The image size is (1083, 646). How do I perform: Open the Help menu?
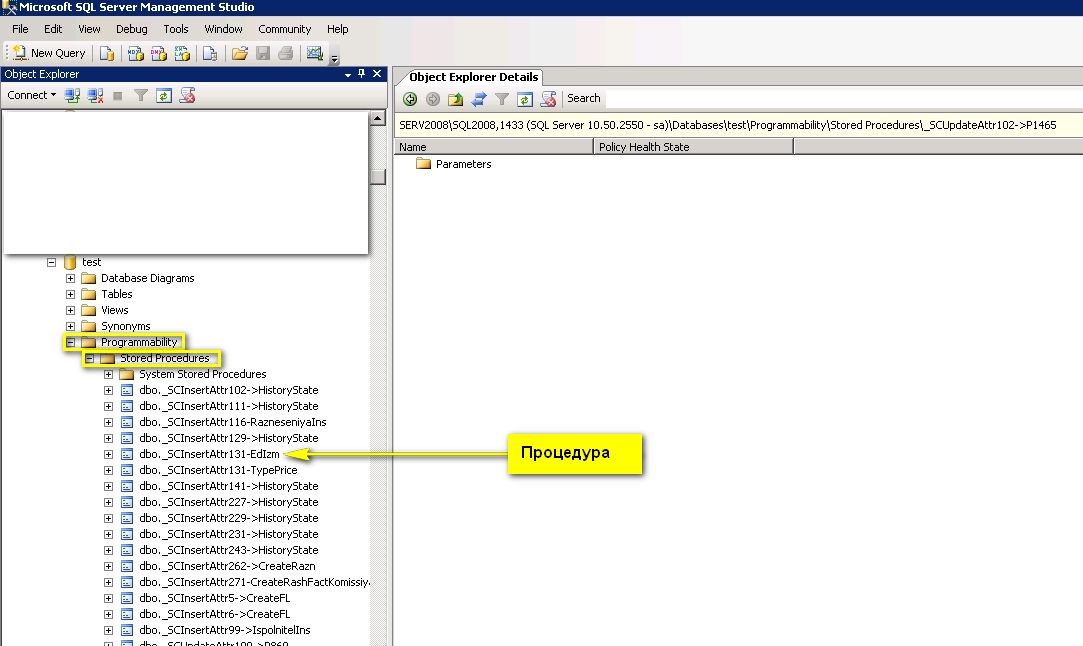point(338,29)
